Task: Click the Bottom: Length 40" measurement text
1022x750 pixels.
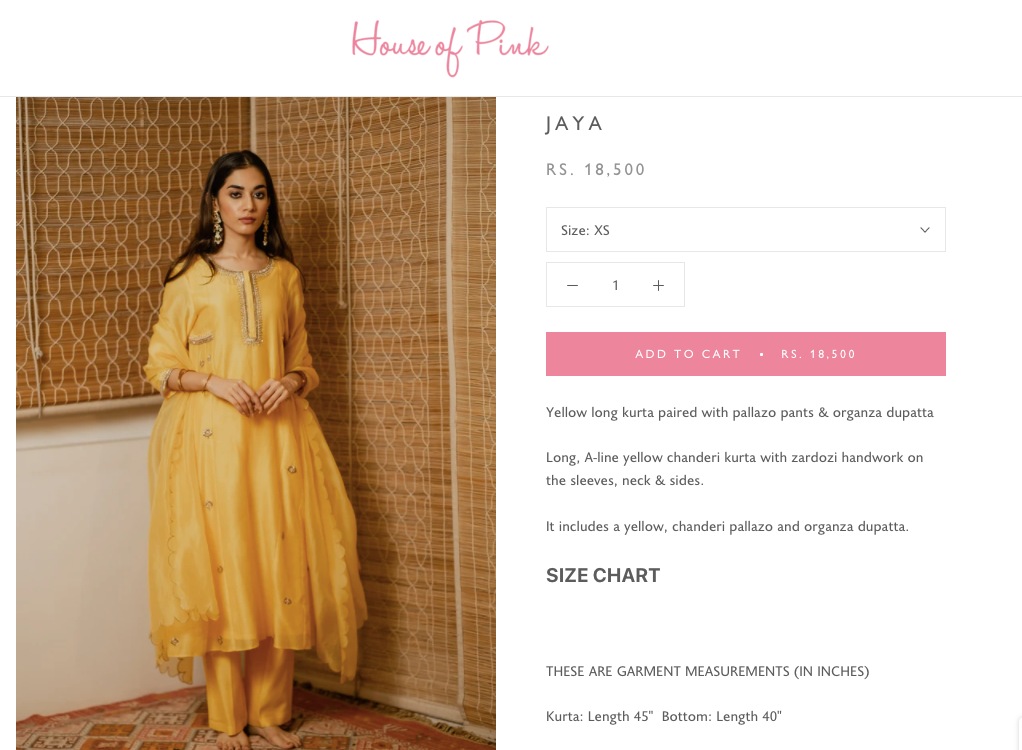Action: pyautogui.click(x=722, y=717)
